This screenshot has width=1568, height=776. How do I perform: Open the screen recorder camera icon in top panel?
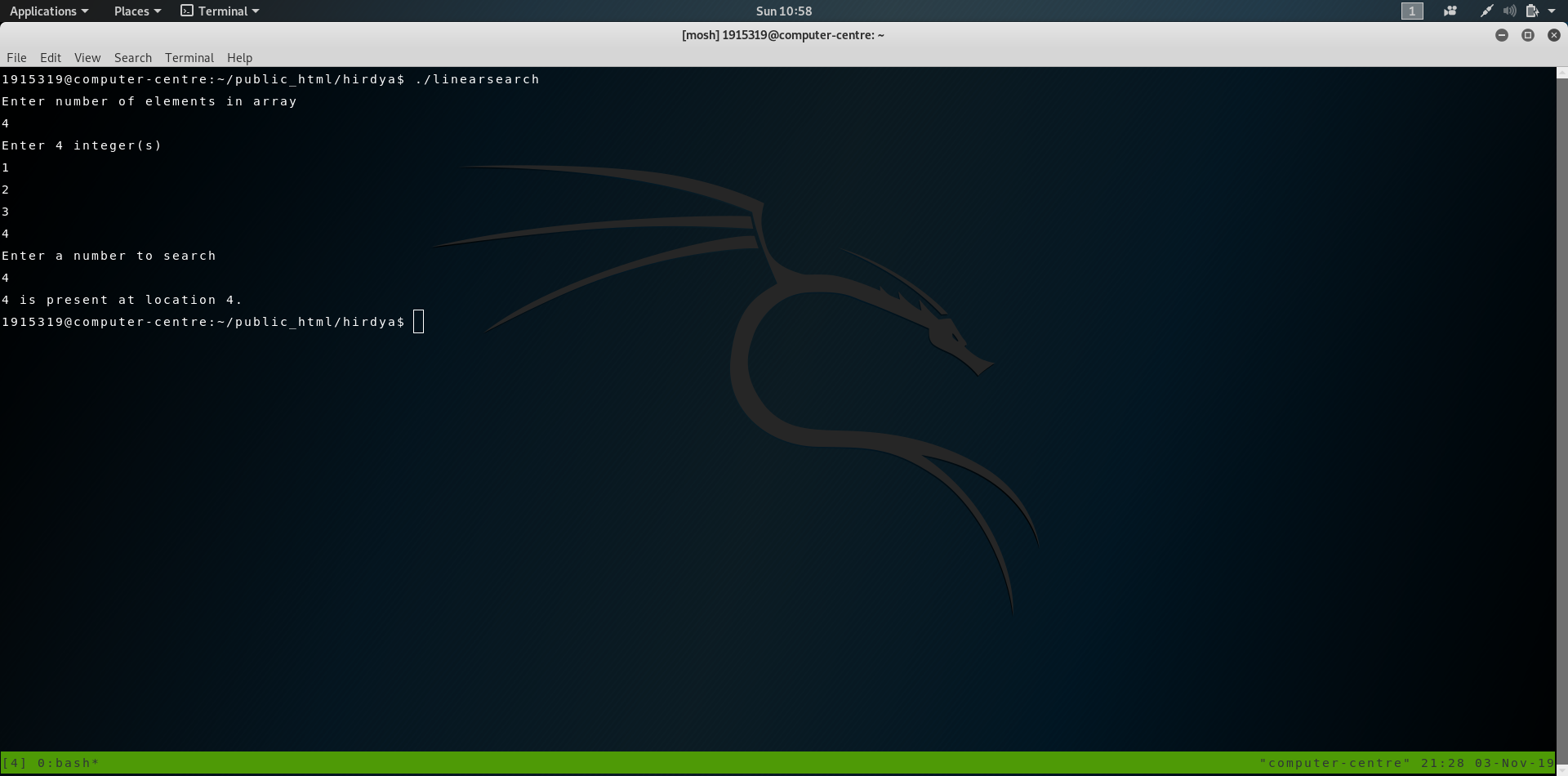click(x=1450, y=11)
